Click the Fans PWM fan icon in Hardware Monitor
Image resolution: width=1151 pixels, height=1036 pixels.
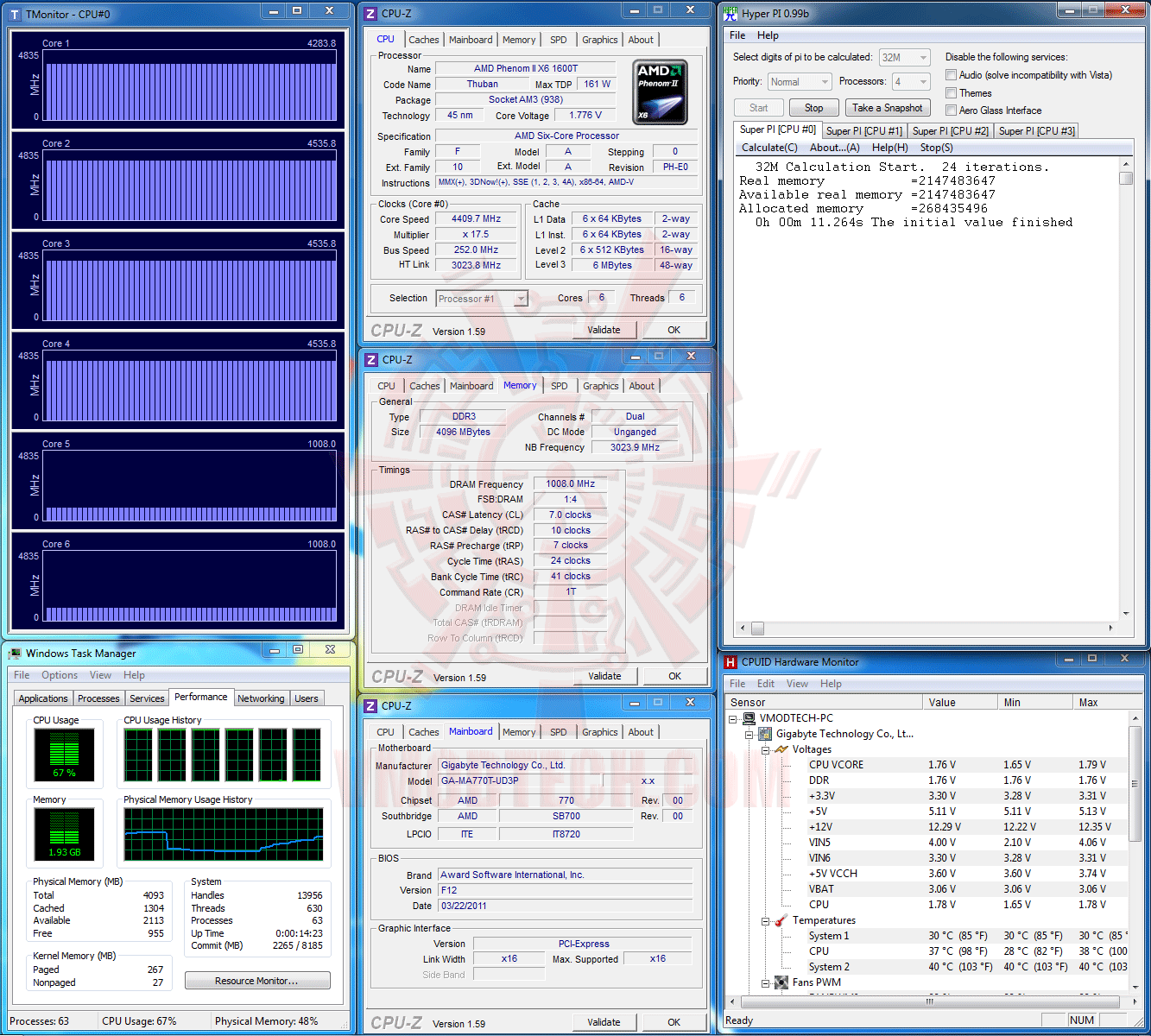point(781,982)
